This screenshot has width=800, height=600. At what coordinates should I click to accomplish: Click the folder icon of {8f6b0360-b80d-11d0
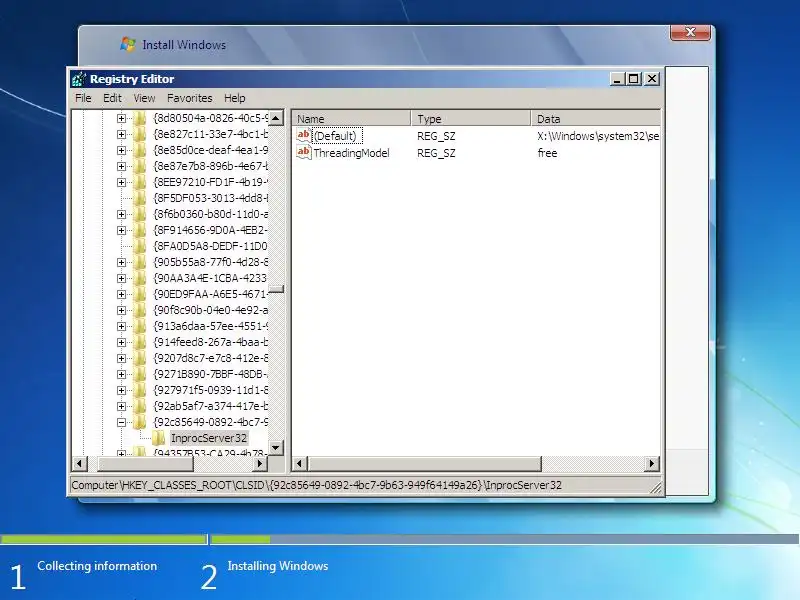[x=140, y=214]
